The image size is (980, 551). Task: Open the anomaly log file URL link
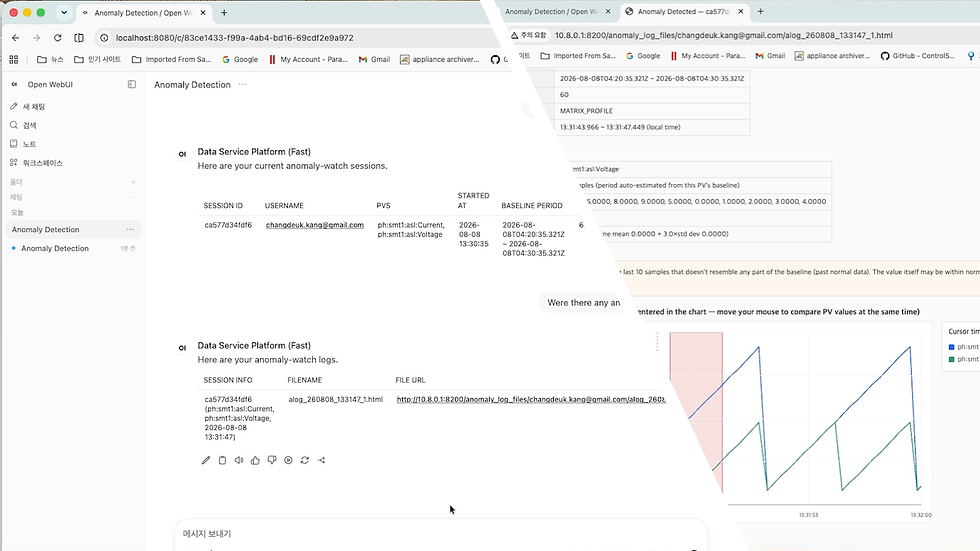tap(531, 399)
